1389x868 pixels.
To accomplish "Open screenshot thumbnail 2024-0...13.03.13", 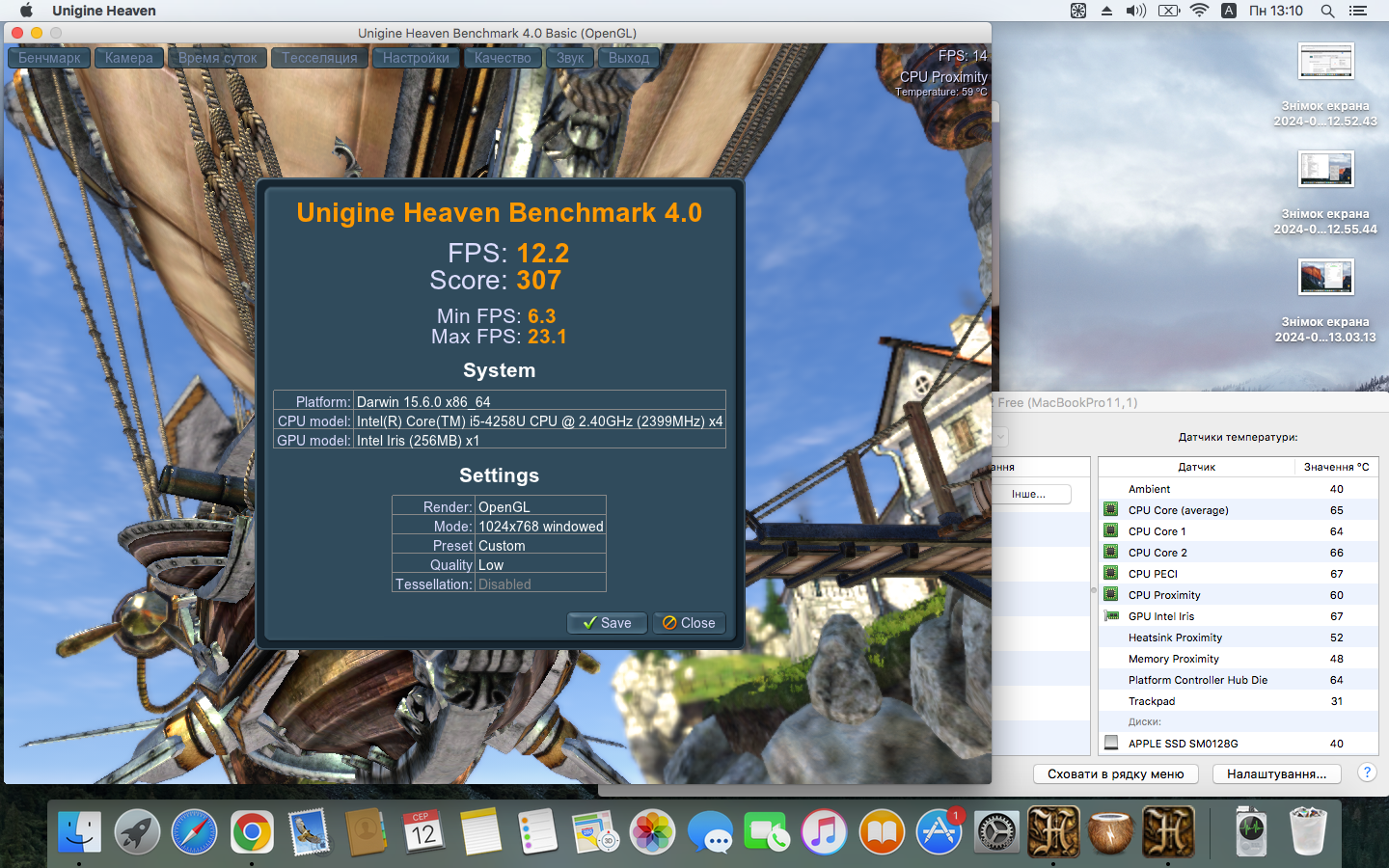I will coord(1325,277).
